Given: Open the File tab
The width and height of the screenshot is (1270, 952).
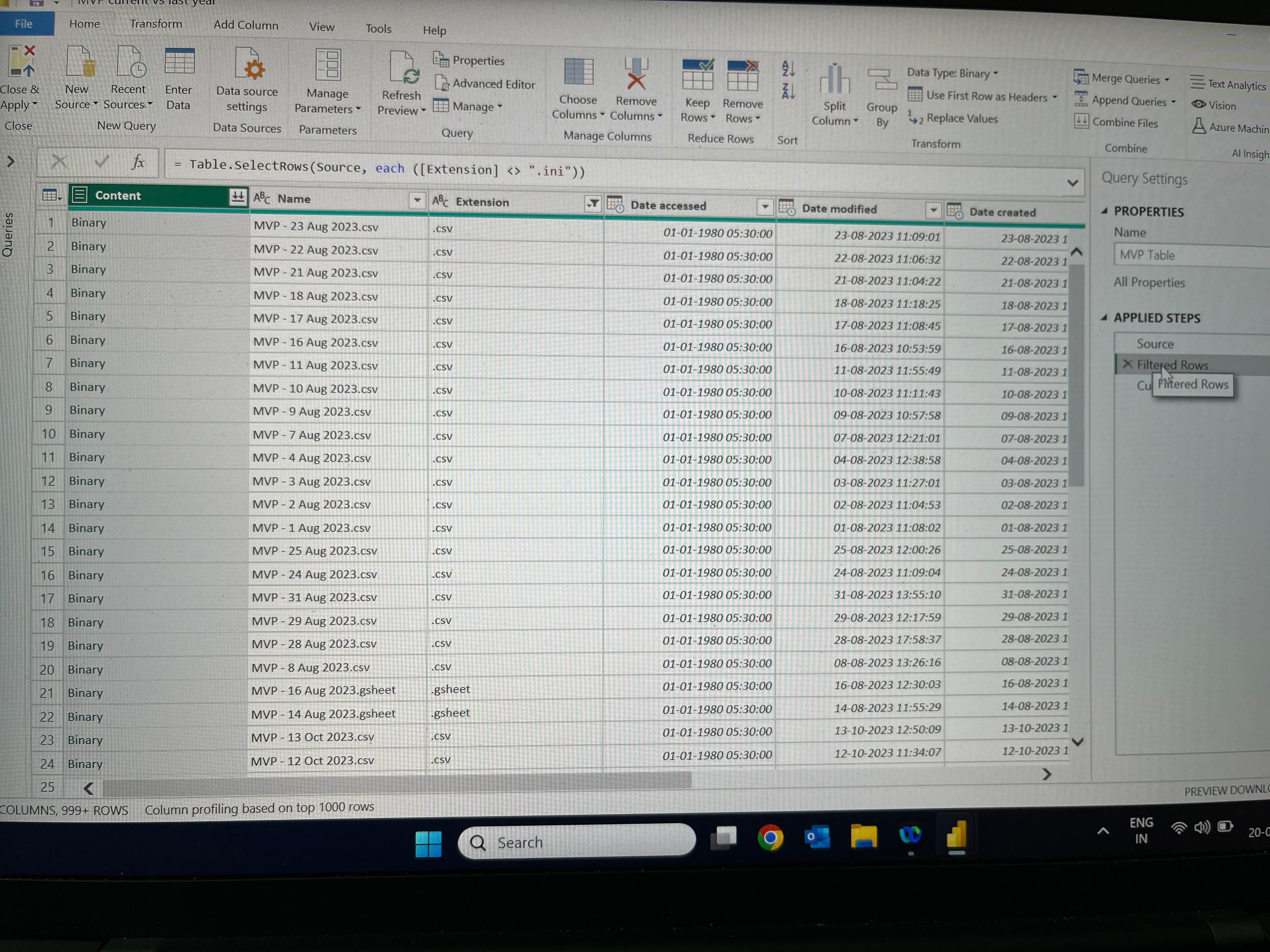Looking at the screenshot, I should click(x=24, y=24).
